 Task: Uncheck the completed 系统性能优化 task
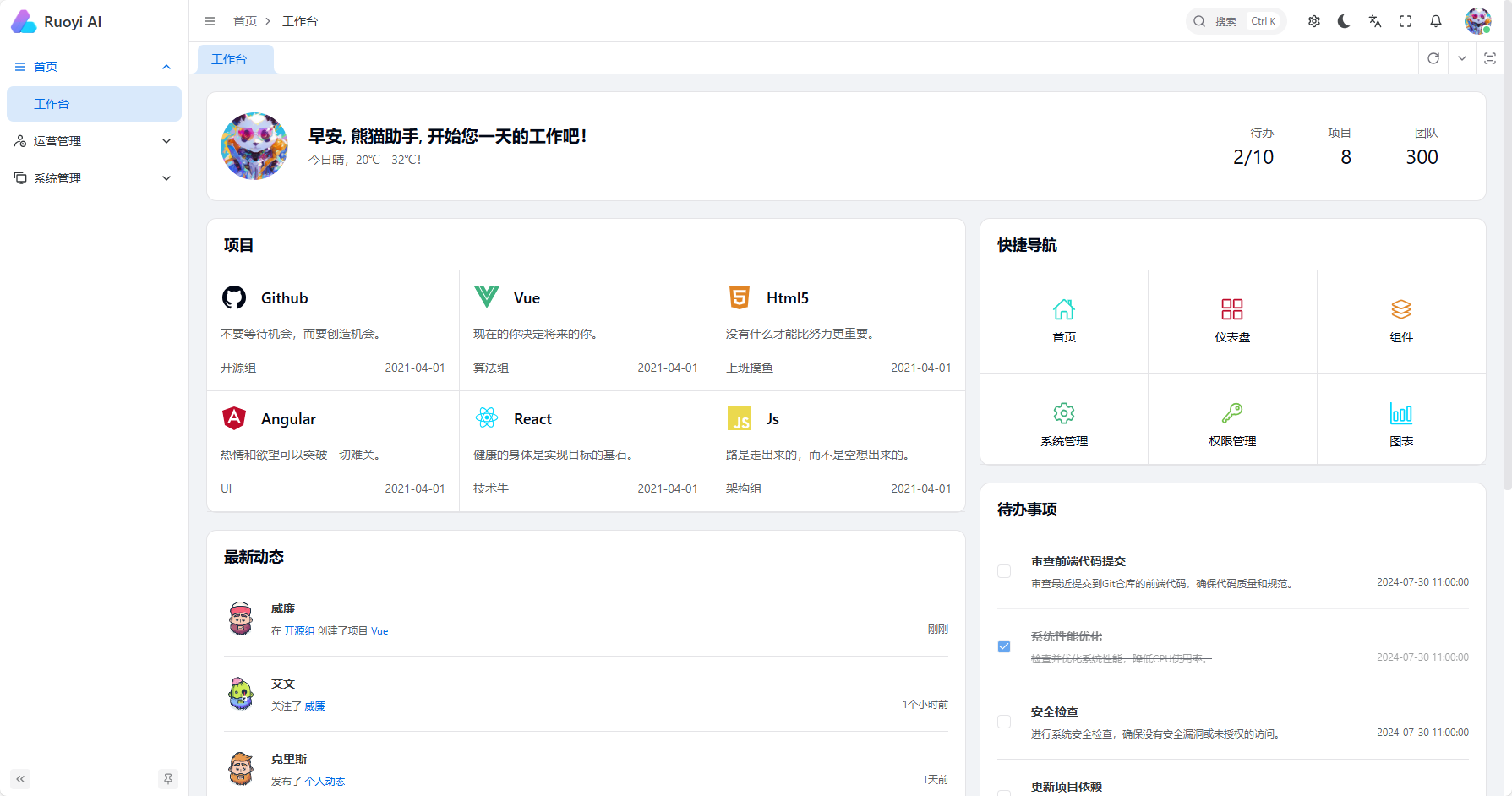(x=1004, y=646)
